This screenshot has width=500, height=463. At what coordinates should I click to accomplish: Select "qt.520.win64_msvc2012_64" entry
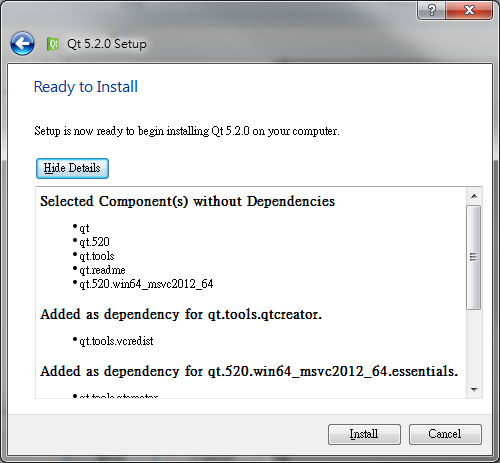pos(146,284)
